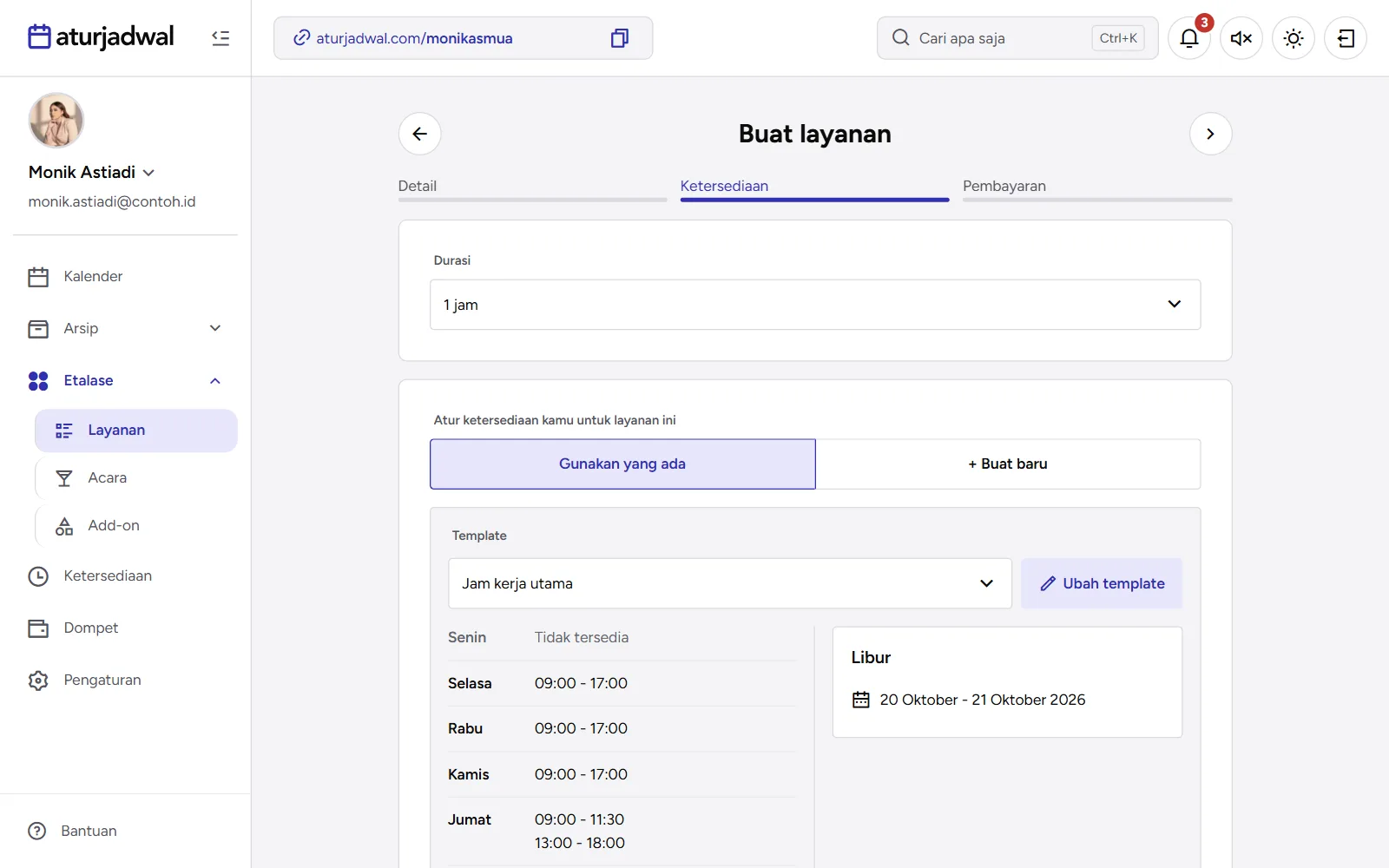
Task: Switch to the Ketersediaan tab
Action: pyautogui.click(x=814, y=187)
